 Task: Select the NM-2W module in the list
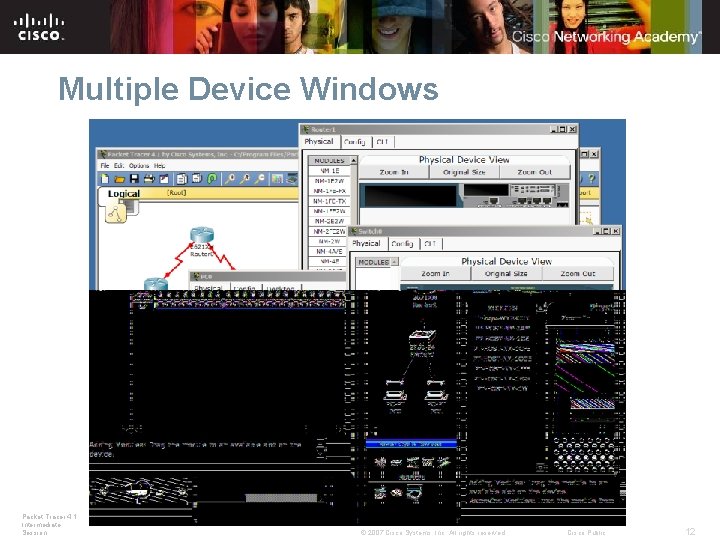point(329,242)
